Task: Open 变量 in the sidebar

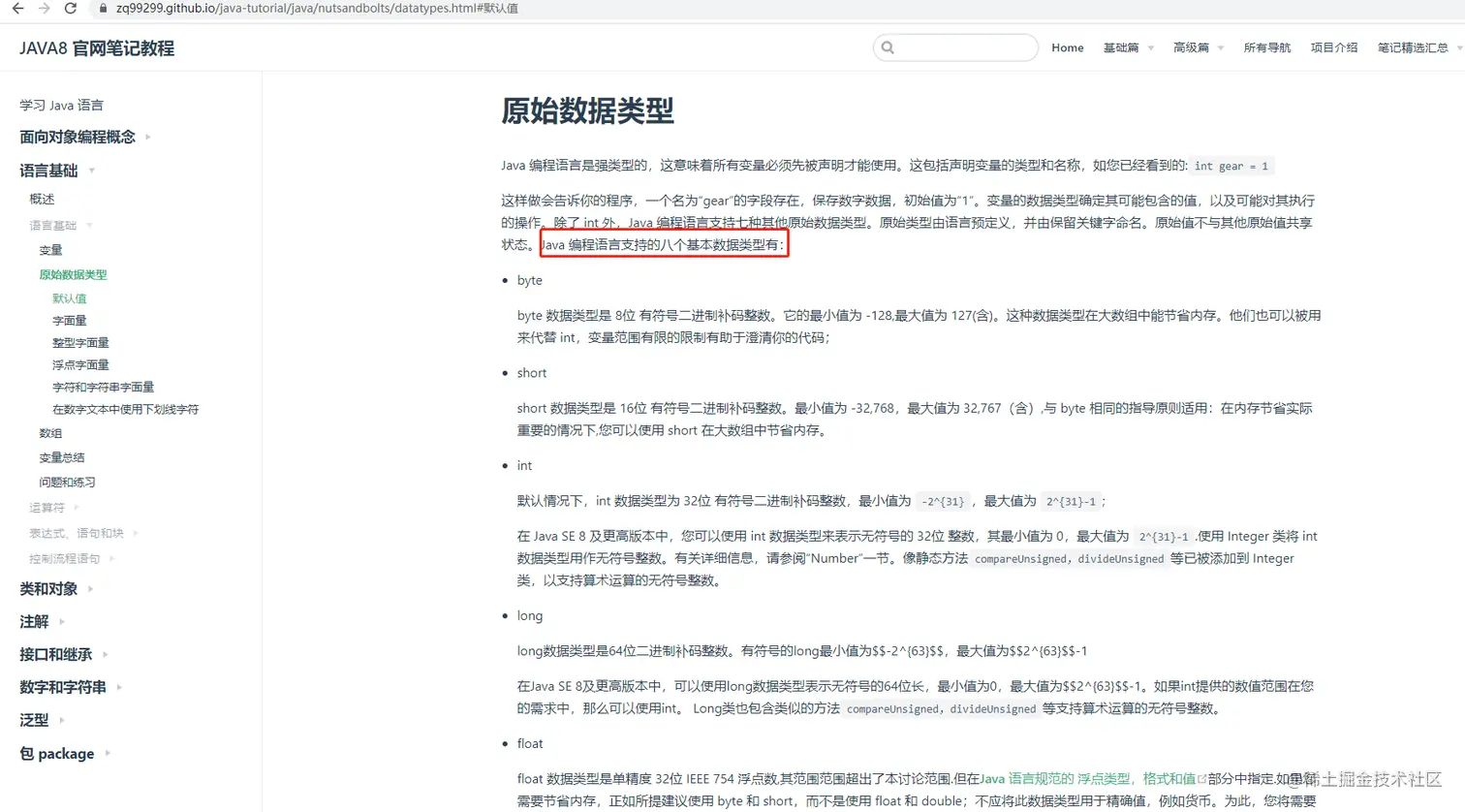Action: (x=50, y=250)
